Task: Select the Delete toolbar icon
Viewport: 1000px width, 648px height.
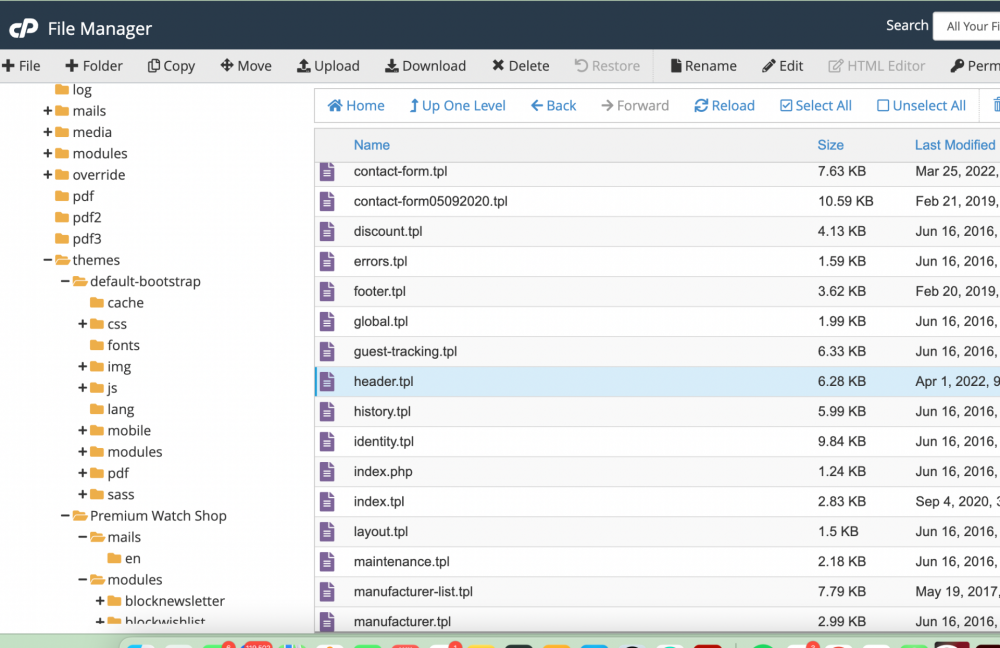Action: click(x=520, y=65)
